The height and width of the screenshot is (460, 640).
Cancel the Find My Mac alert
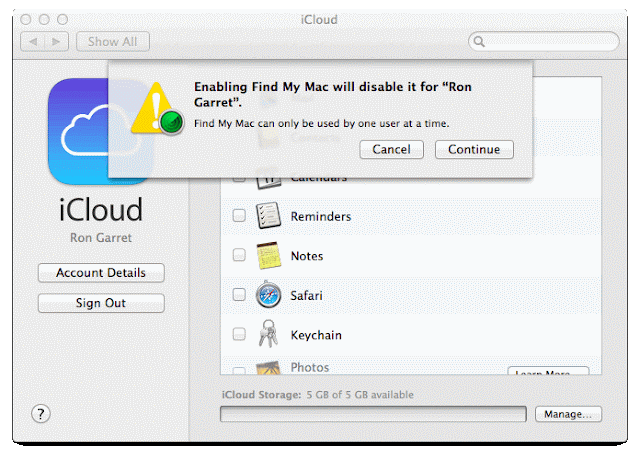[391, 149]
